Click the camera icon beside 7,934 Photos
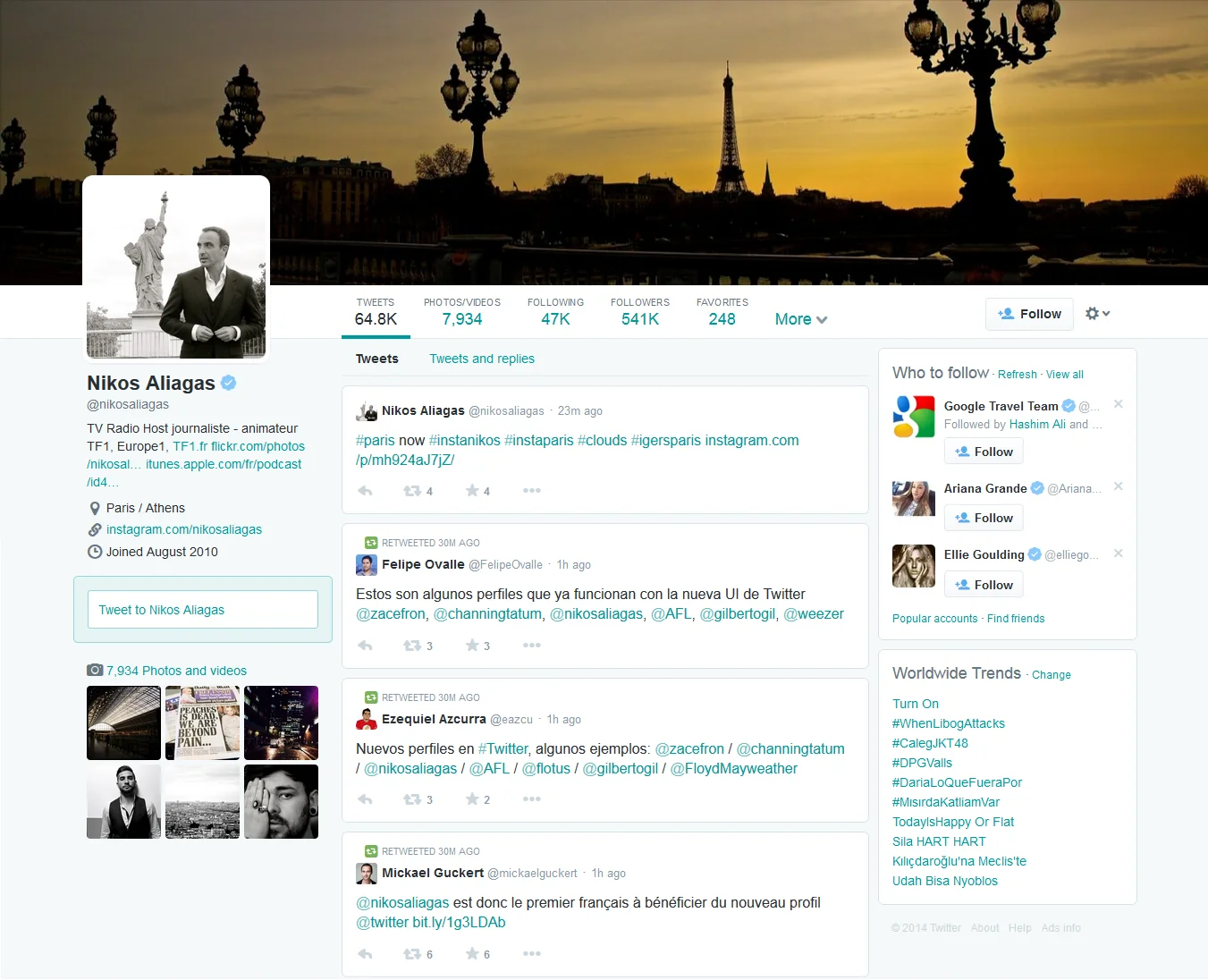Viewport: 1208px width, 980px height. (95, 670)
